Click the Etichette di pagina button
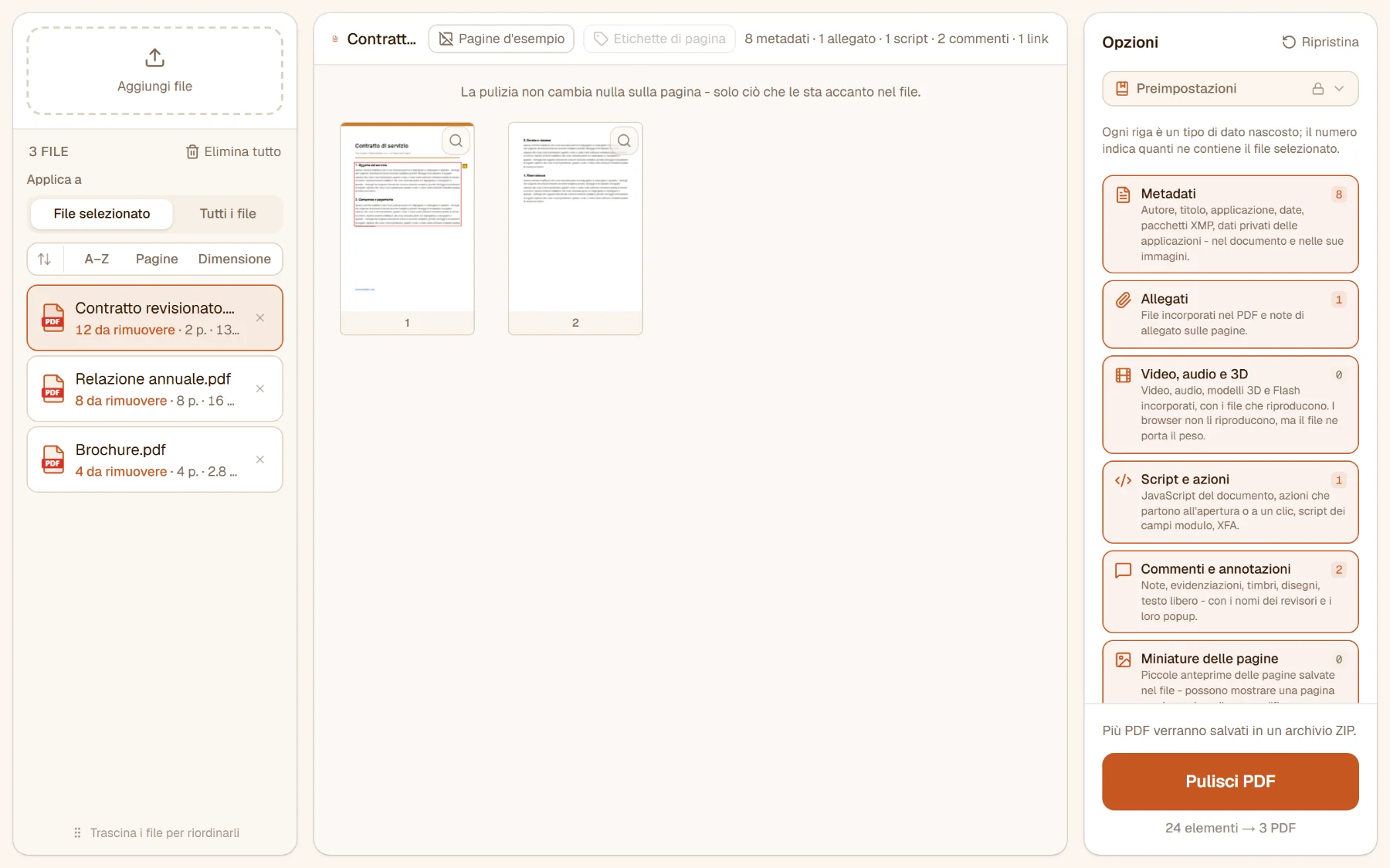 click(659, 39)
